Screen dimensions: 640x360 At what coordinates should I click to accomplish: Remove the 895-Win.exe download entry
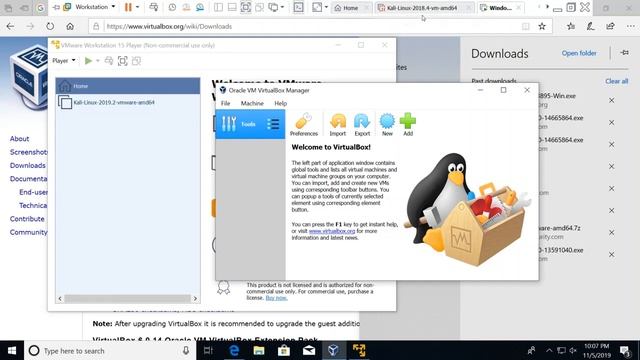(611, 100)
